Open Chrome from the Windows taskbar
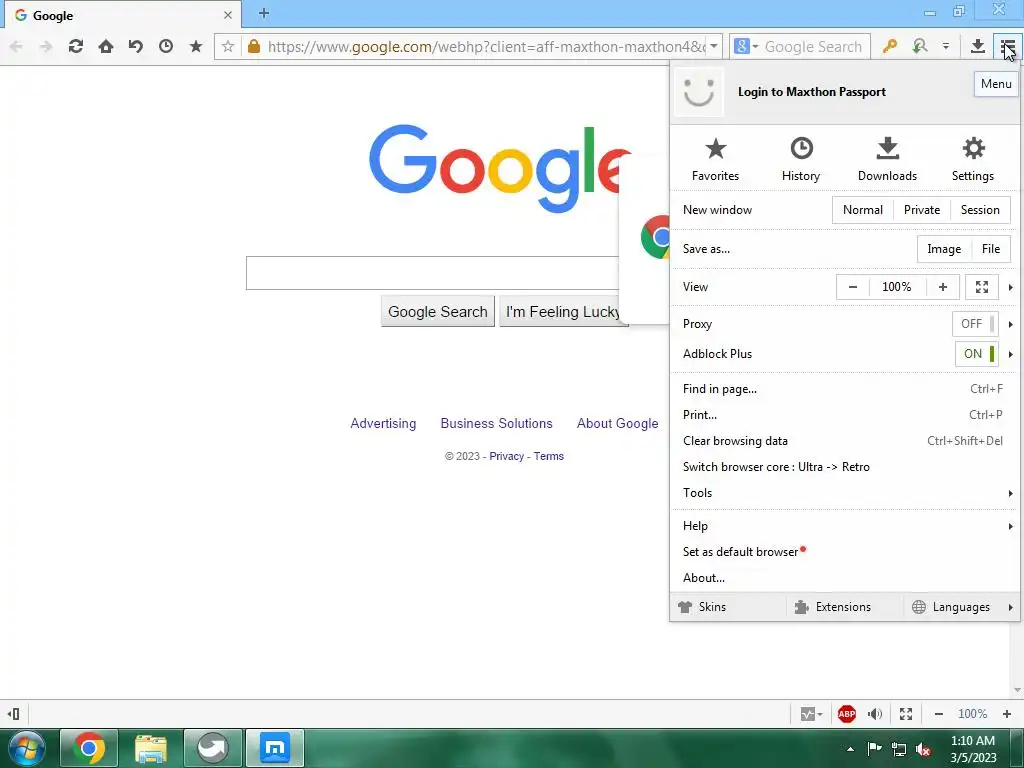The image size is (1024, 768). [89, 748]
